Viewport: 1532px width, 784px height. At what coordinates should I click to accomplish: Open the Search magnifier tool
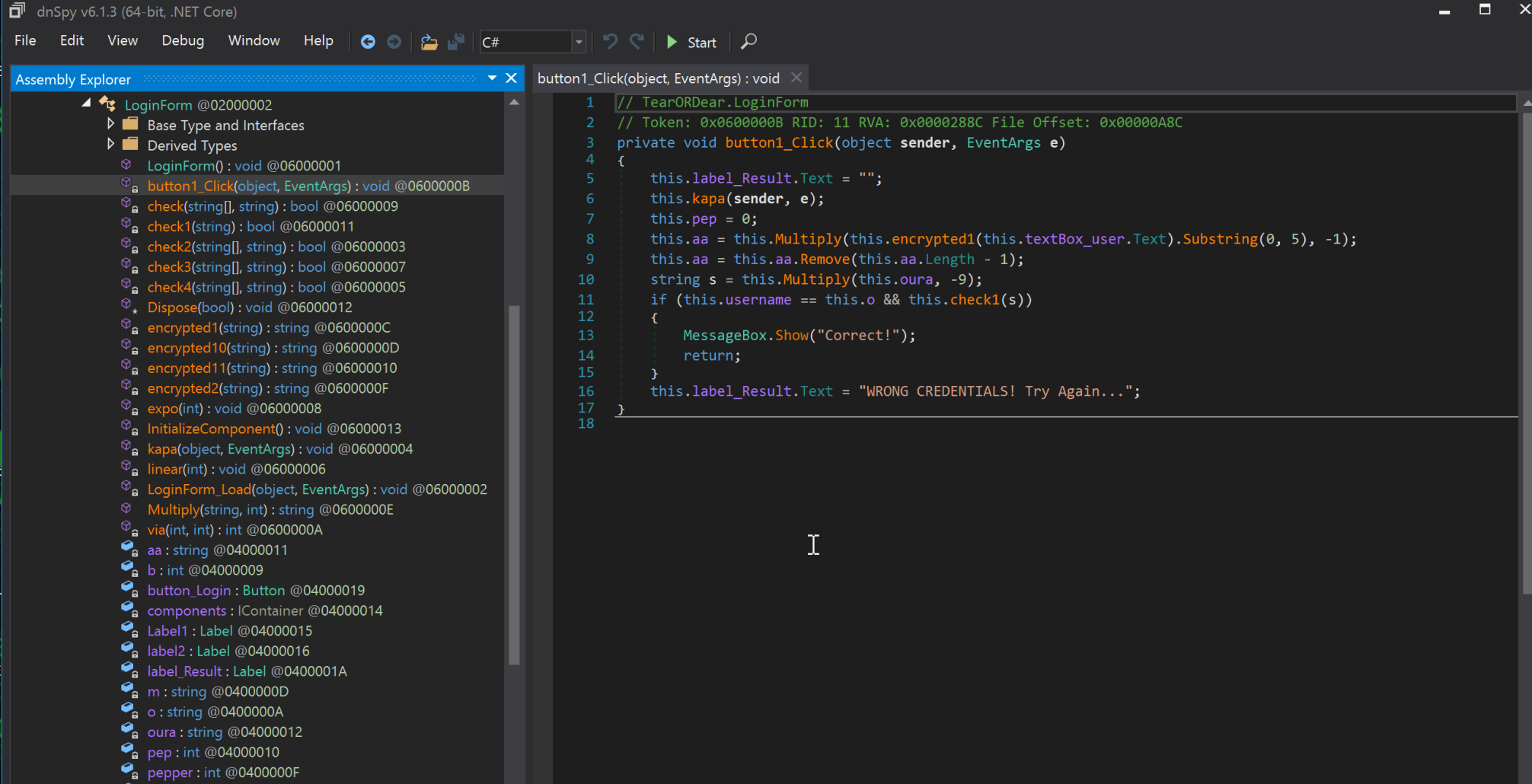pyautogui.click(x=748, y=42)
